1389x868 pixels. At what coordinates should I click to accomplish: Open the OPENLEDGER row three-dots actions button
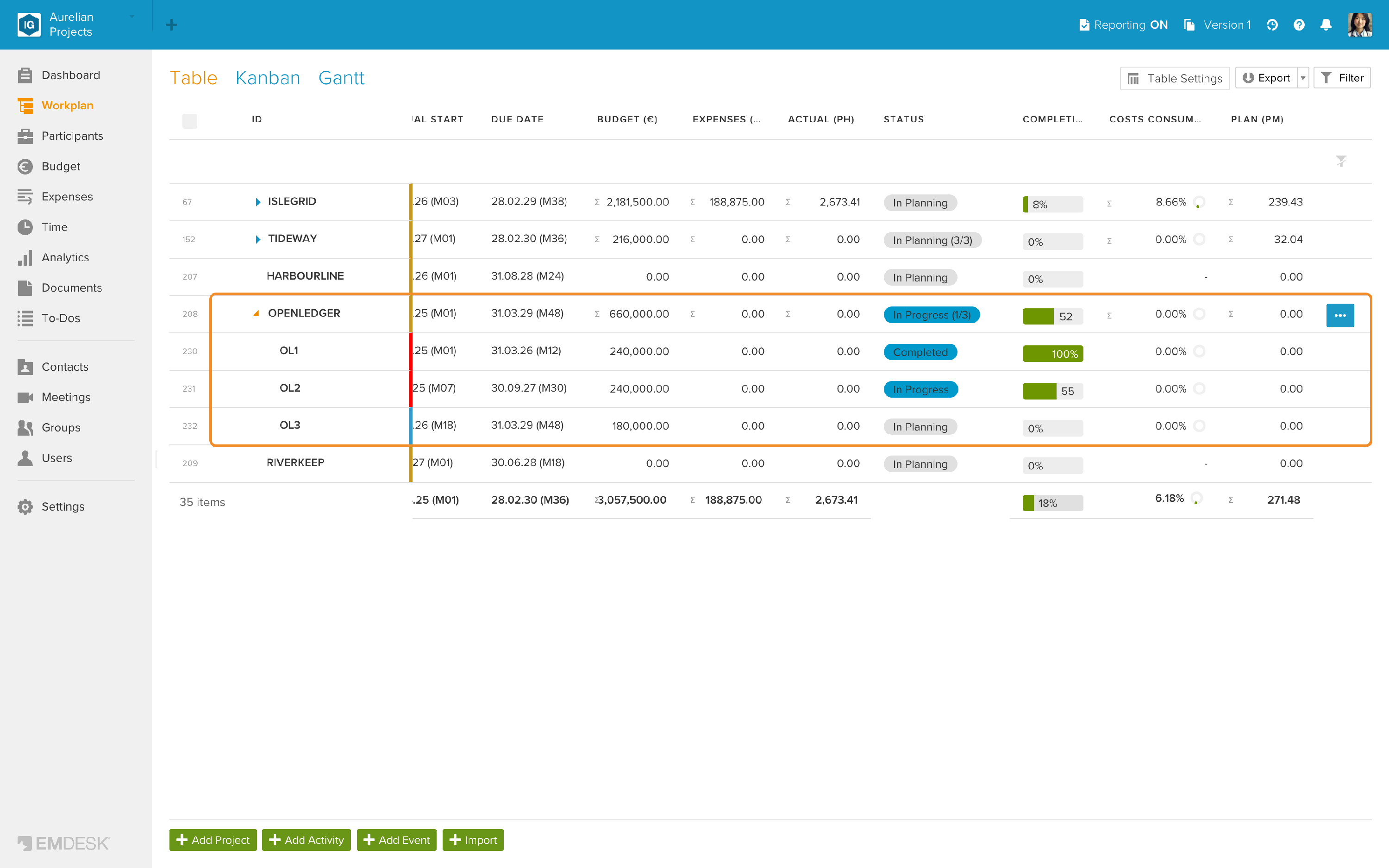coord(1340,315)
